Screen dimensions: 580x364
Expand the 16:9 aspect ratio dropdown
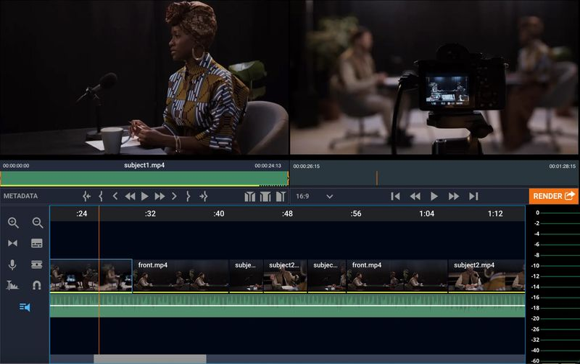coord(330,196)
